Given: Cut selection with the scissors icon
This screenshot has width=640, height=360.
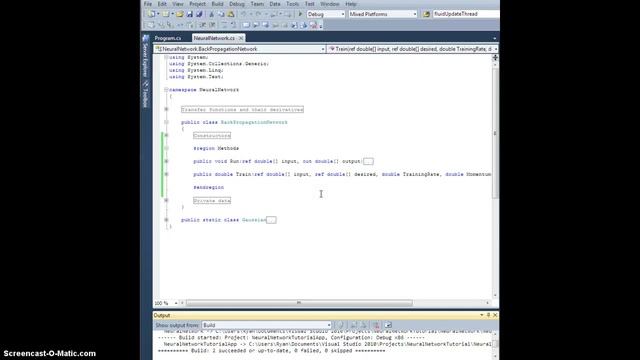Looking at the screenshot, I should pyautogui.click(x=211, y=14).
